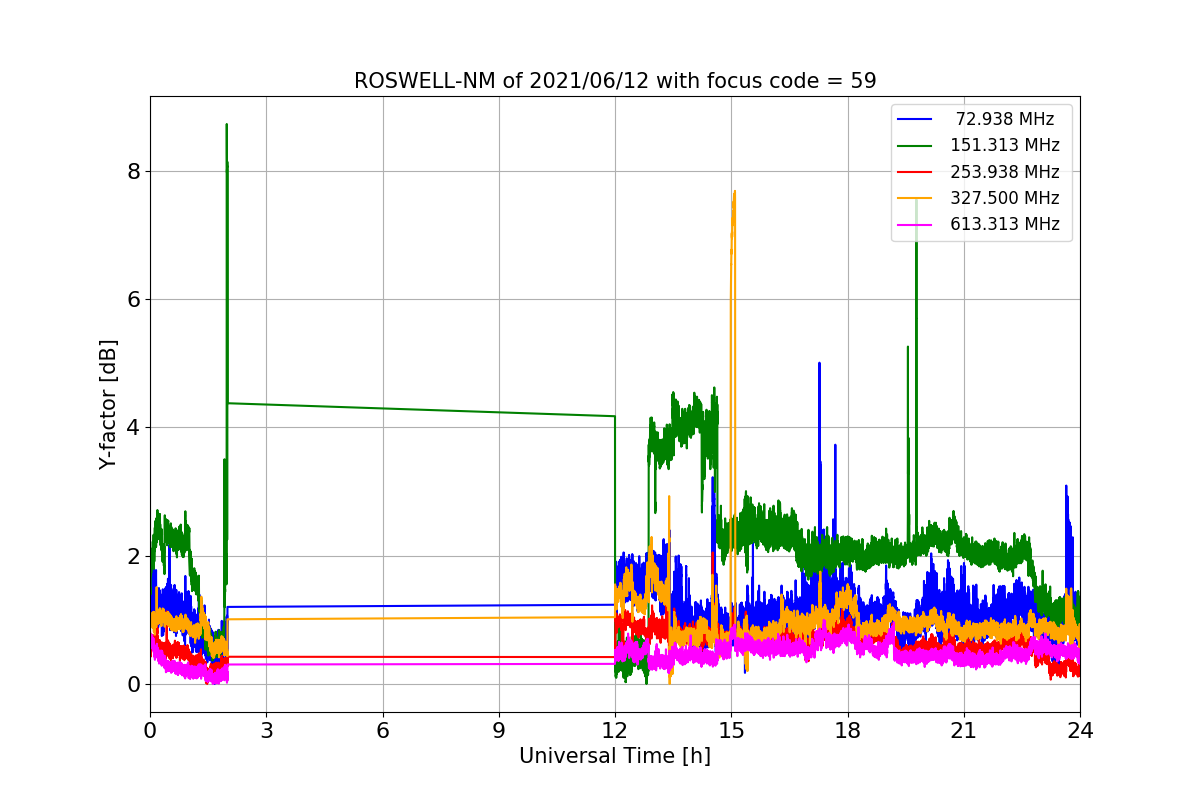
Task: Click x-axis tick label 24
Action: tap(1080, 731)
